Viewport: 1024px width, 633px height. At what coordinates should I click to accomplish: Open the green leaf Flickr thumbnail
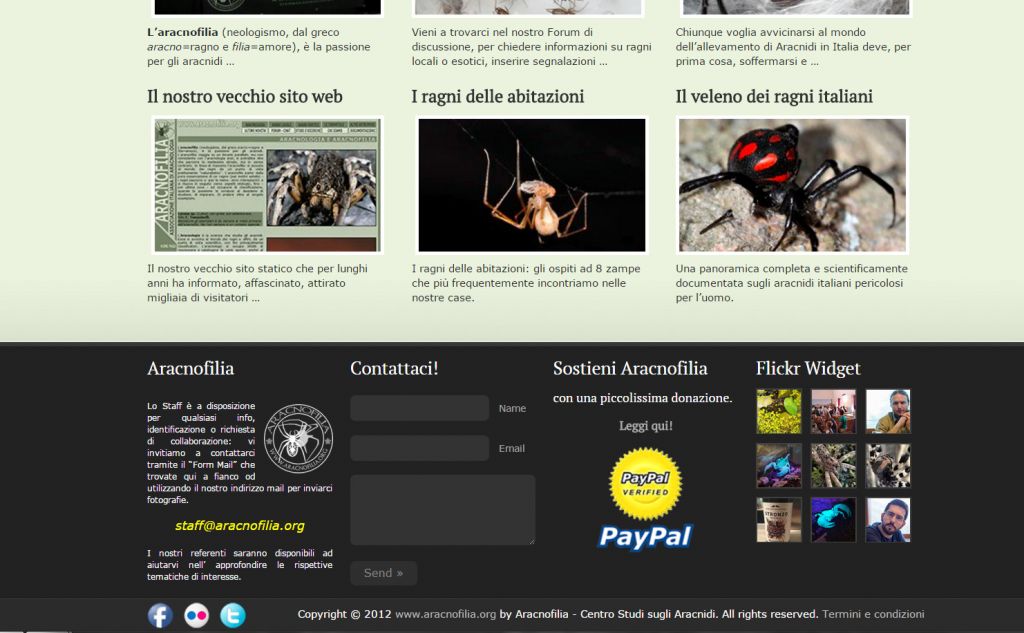(x=779, y=411)
